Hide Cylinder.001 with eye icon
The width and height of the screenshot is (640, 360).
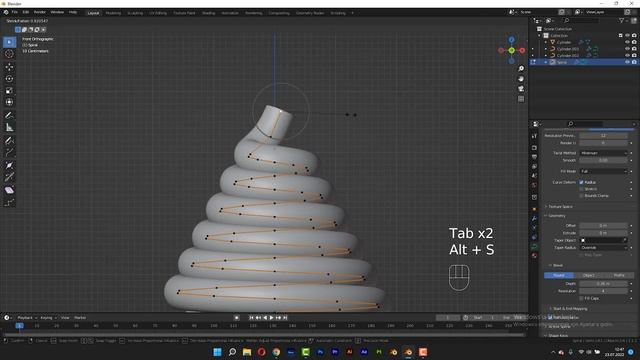(x=627, y=49)
